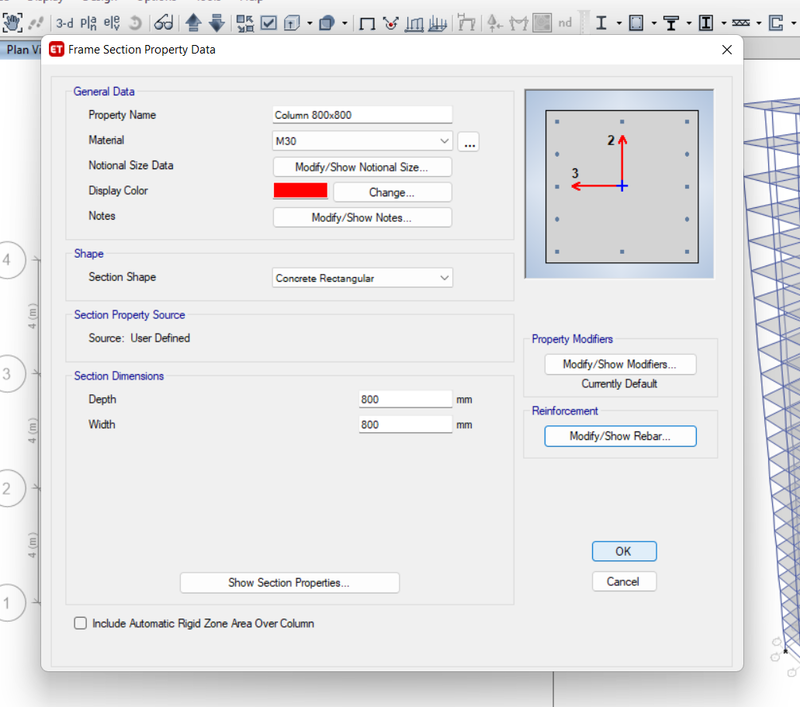Expand dropdown arrow beside extruded cube icon

310,23
